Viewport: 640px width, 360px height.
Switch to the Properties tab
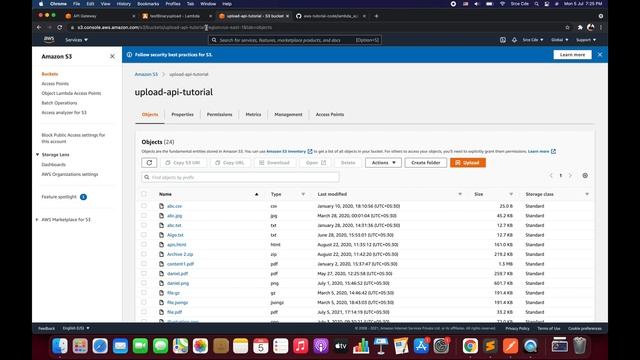[x=182, y=115]
